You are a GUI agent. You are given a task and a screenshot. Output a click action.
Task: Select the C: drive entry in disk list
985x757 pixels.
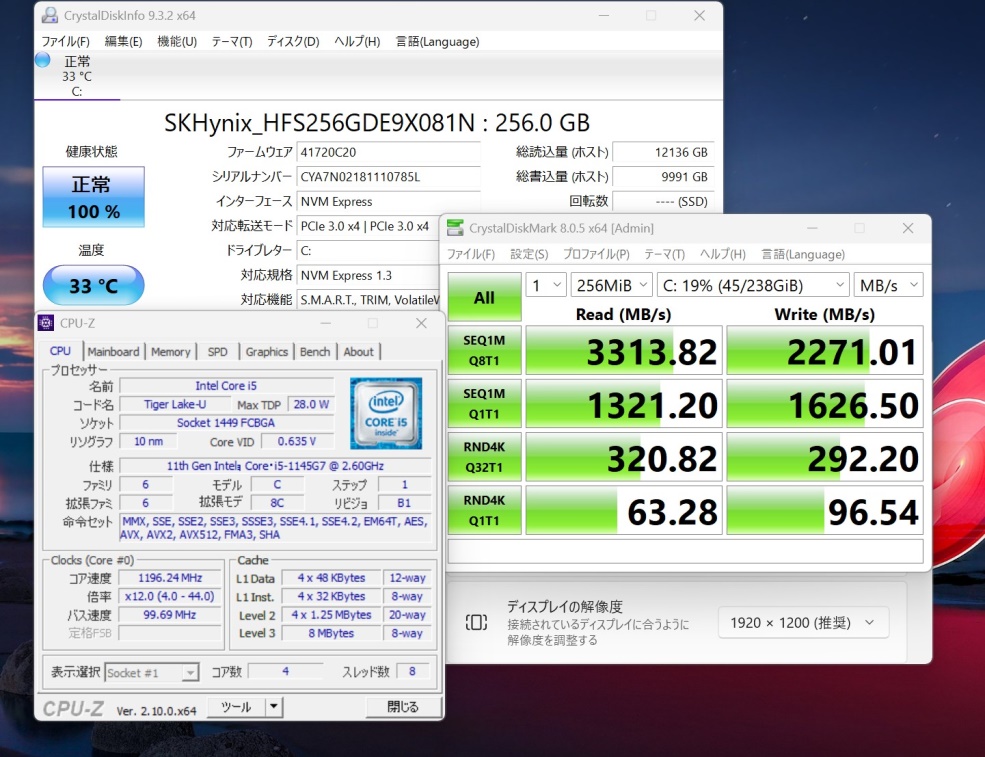(77, 76)
